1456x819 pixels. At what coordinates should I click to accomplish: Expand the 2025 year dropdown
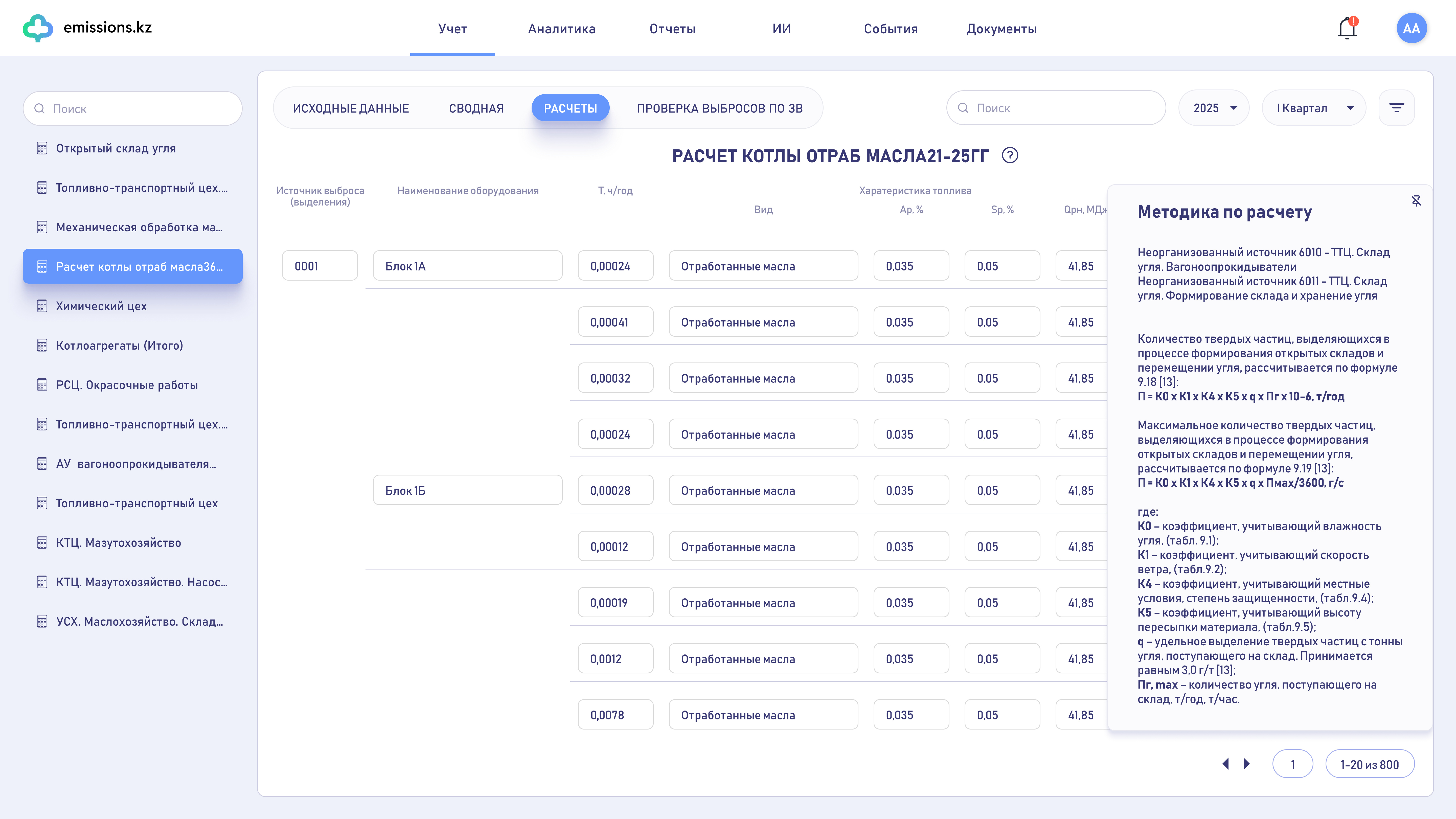1214,108
